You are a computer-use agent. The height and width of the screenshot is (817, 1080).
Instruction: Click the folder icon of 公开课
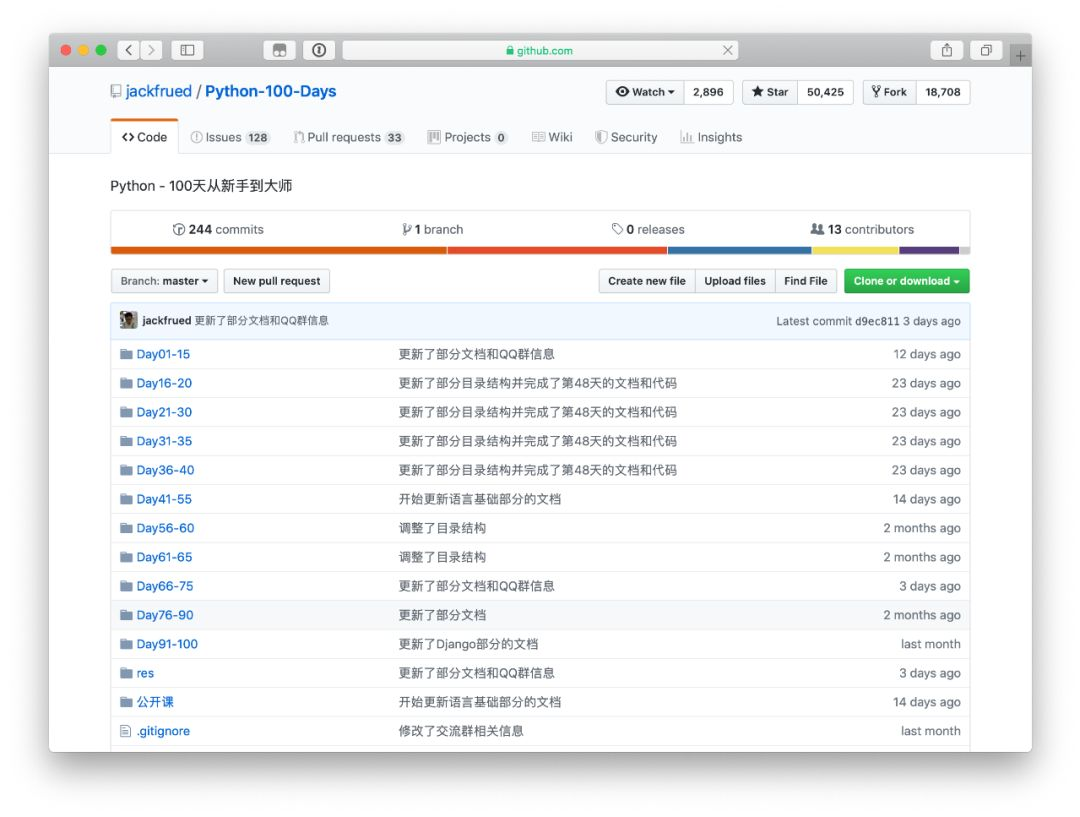coord(126,701)
